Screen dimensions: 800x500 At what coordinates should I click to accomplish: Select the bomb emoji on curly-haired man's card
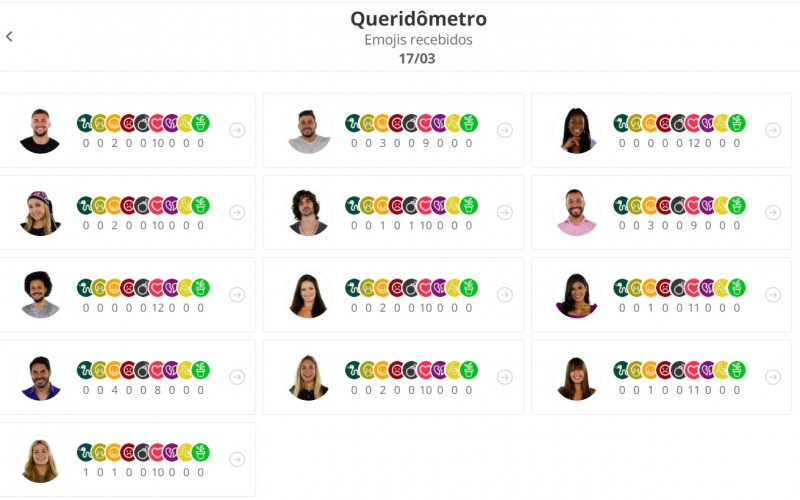point(410,205)
